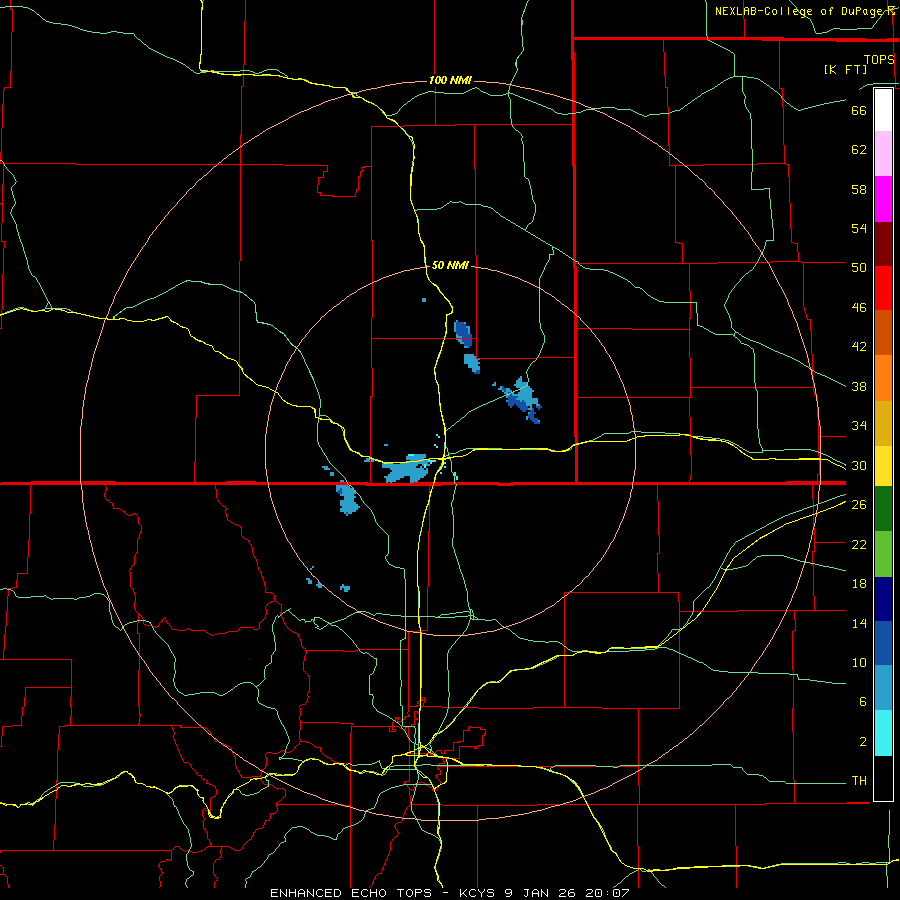Click the 42 legend label
This screenshot has width=900, height=900.
(x=859, y=346)
